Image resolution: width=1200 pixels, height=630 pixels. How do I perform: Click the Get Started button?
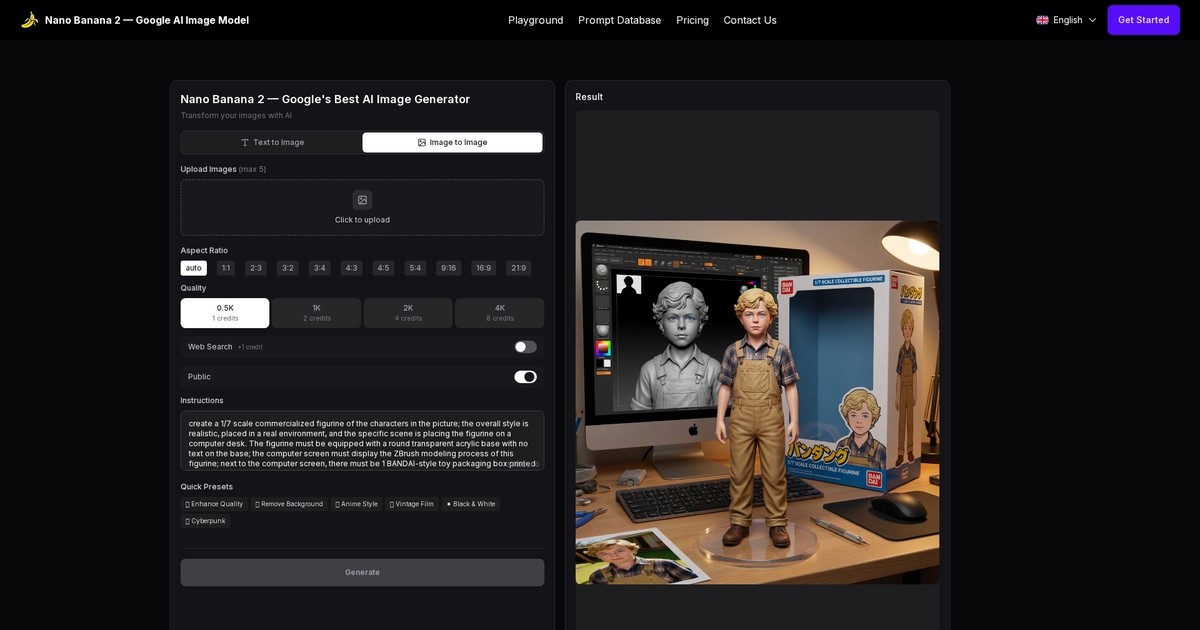click(1143, 19)
